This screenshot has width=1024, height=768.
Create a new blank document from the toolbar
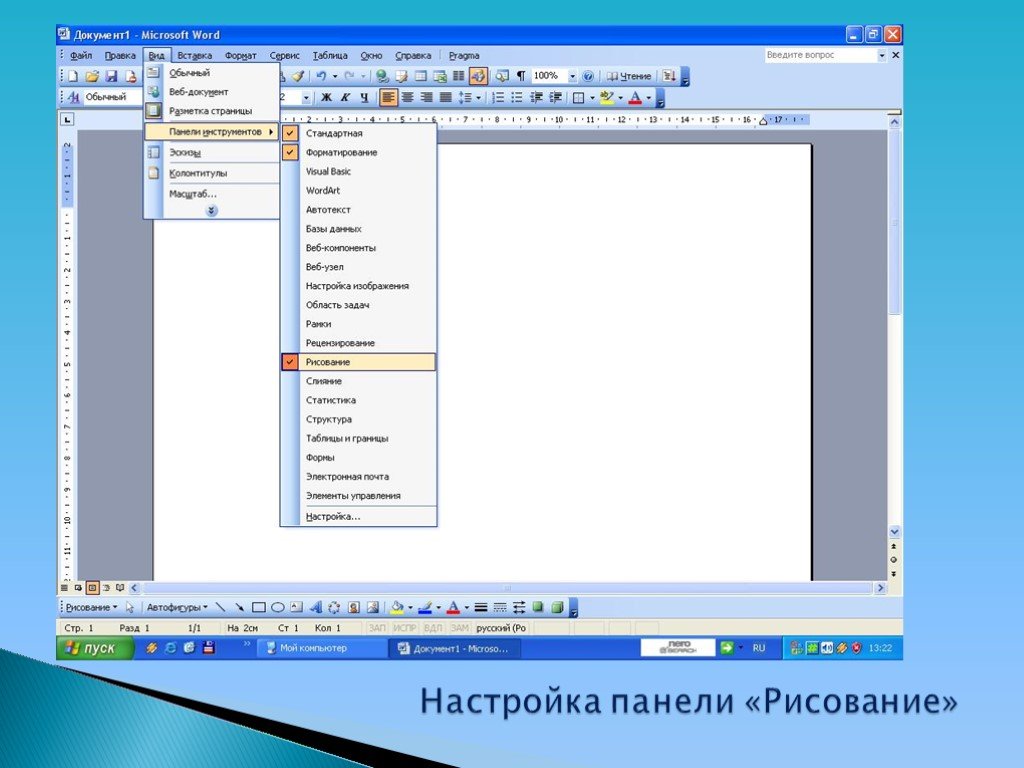pos(73,76)
